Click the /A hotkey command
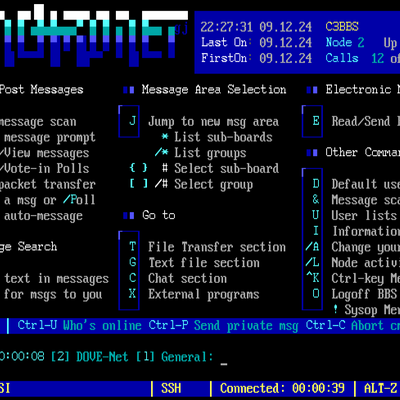400x400 pixels. 312,247
